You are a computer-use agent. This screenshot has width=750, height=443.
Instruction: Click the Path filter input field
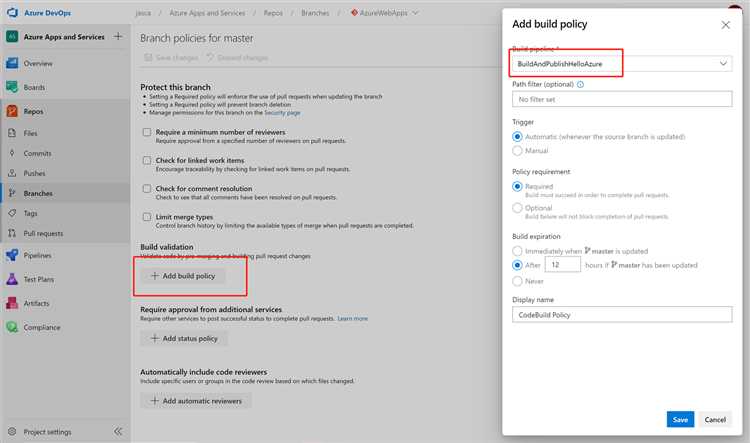coord(622,100)
